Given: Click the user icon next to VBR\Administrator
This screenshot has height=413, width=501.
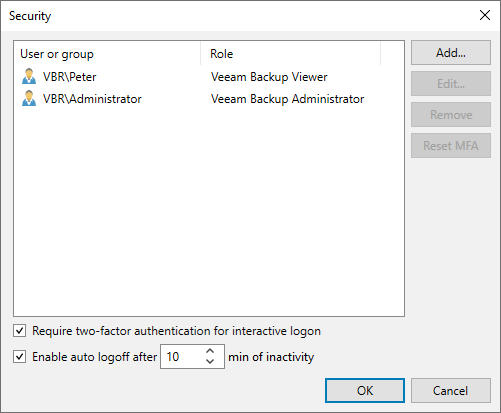Looking at the screenshot, I should [x=29, y=98].
